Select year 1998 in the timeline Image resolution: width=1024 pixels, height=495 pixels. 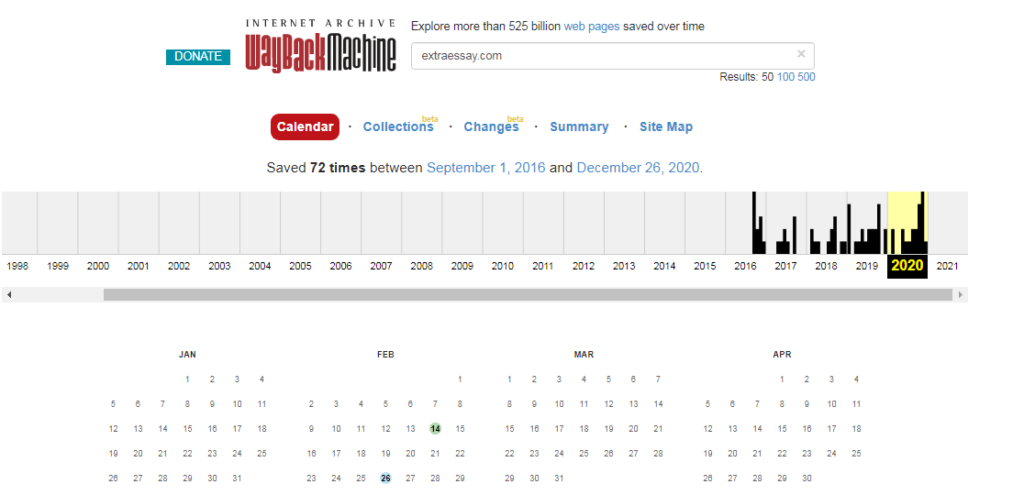[x=17, y=266]
